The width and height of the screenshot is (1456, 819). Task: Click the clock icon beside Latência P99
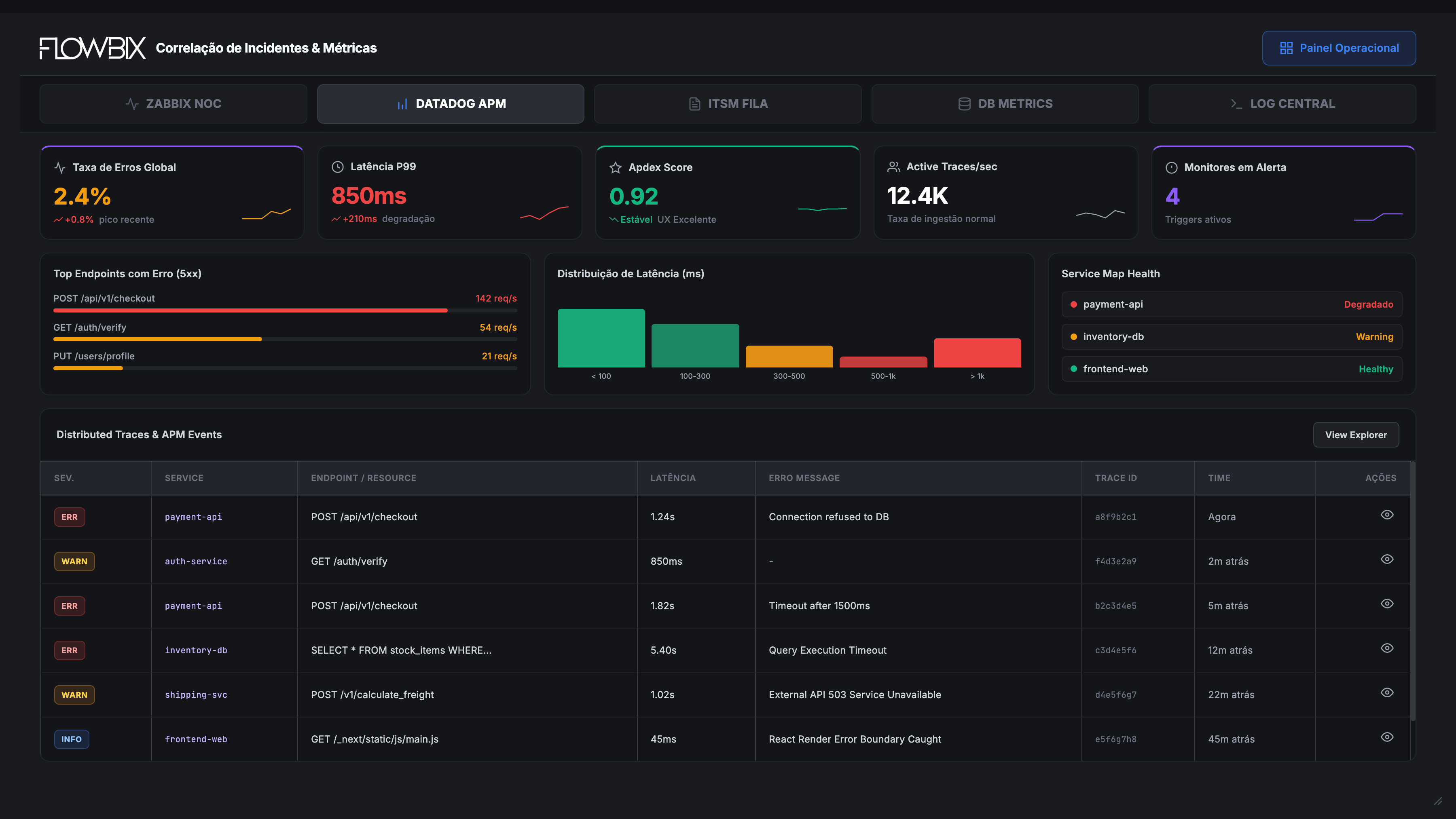click(337, 167)
